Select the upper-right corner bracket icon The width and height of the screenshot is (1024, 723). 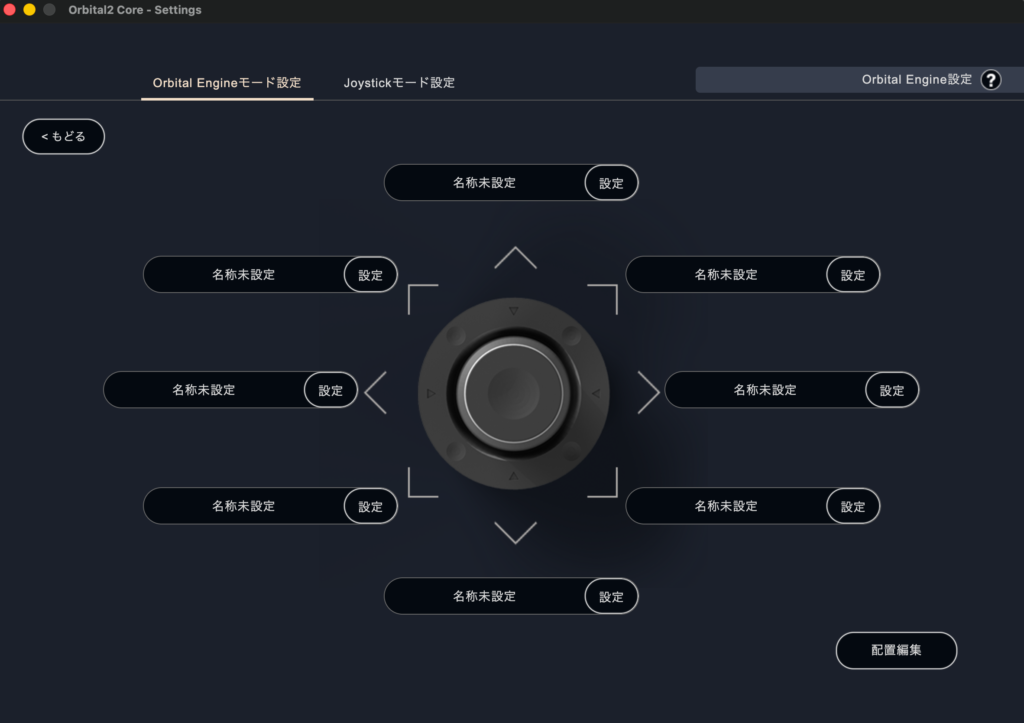(602, 299)
